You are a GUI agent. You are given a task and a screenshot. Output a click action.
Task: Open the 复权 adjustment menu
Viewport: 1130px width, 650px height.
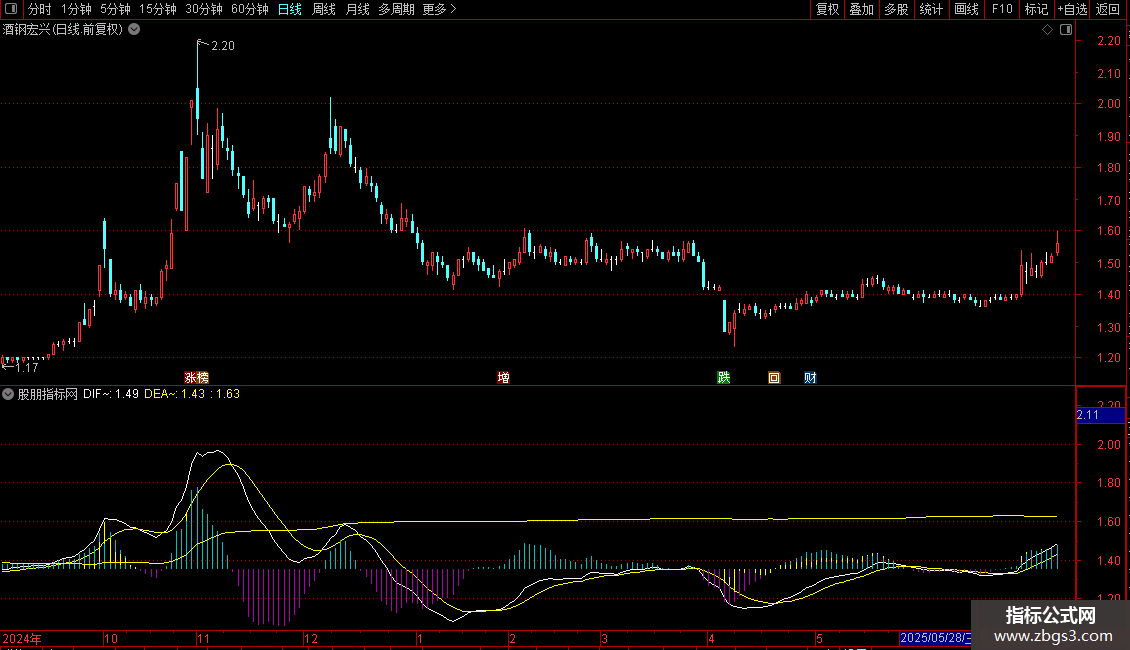click(827, 9)
